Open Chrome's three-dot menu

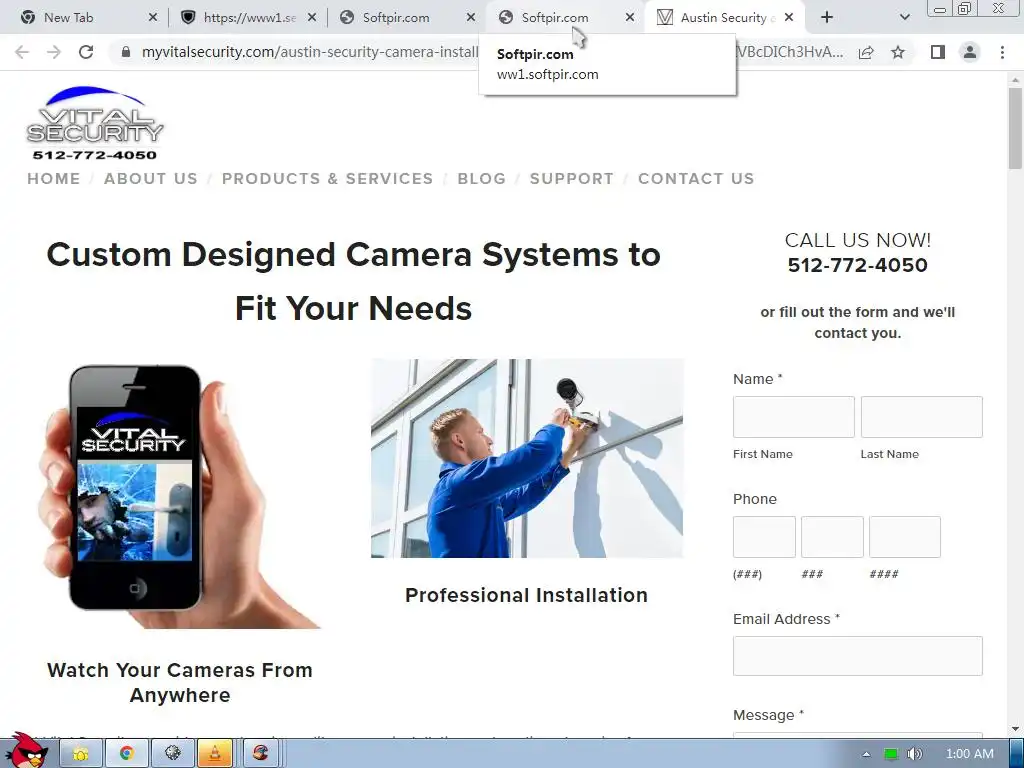[1002, 52]
